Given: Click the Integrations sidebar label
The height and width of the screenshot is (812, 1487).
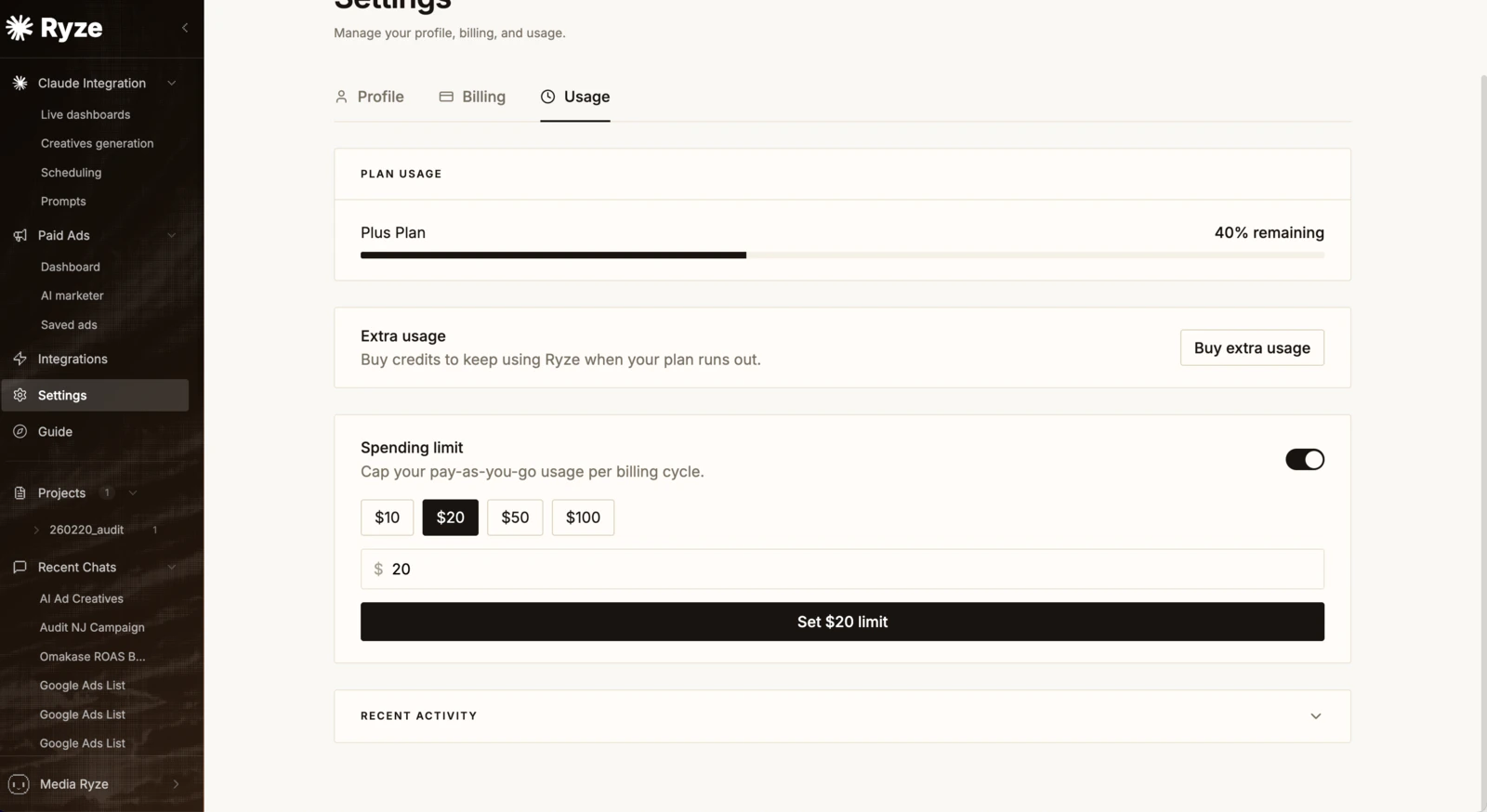Looking at the screenshot, I should coord(72,359).
